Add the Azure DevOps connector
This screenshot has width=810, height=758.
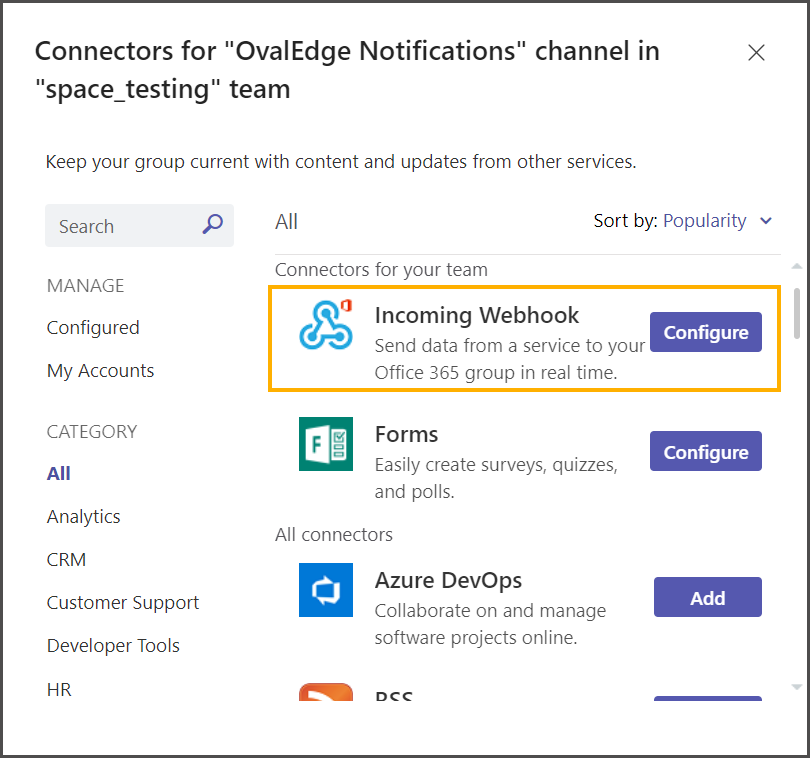(707, 598)
